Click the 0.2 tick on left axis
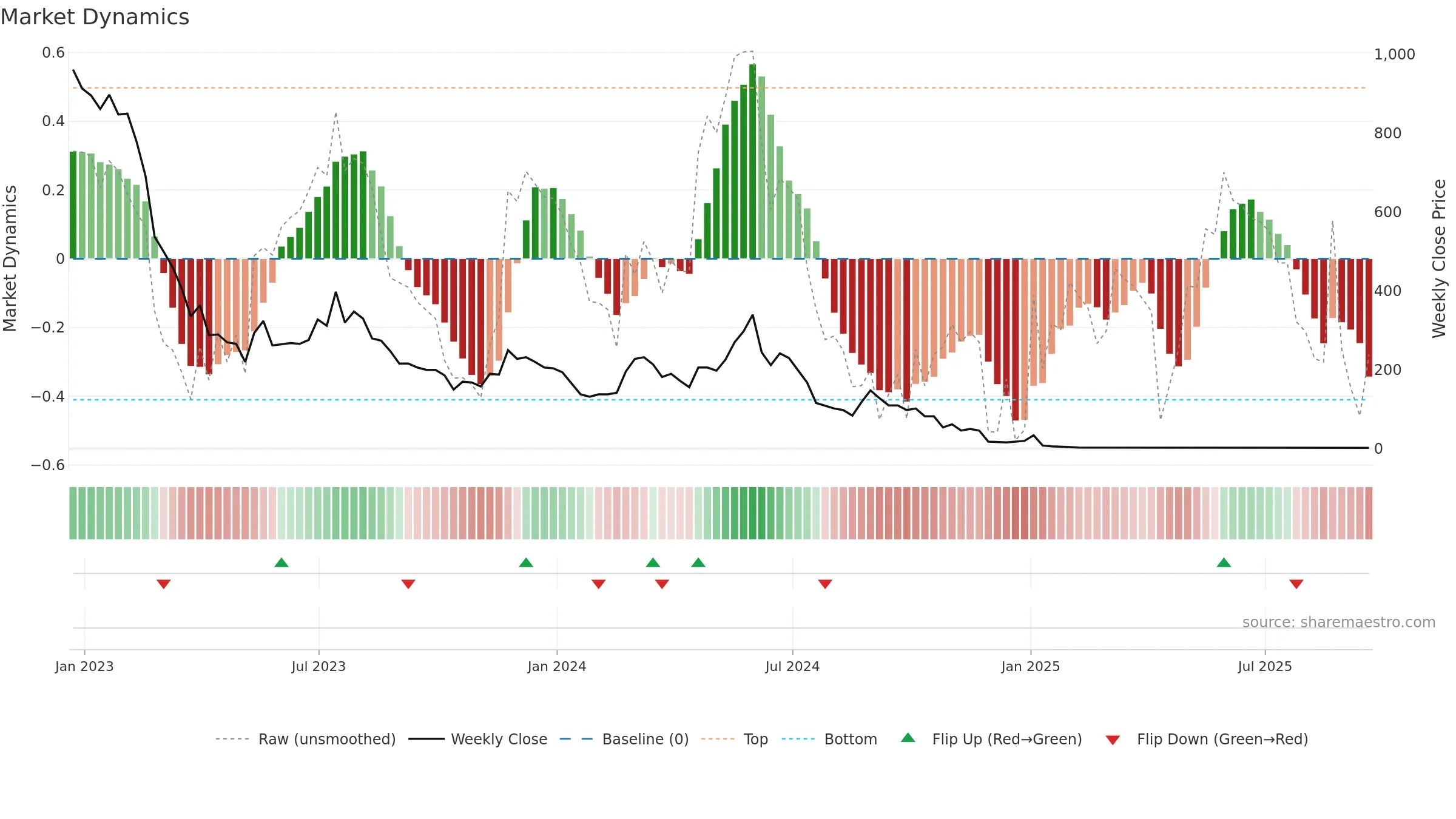This screenshot has width=1456, height=819. tap(53, 190)
